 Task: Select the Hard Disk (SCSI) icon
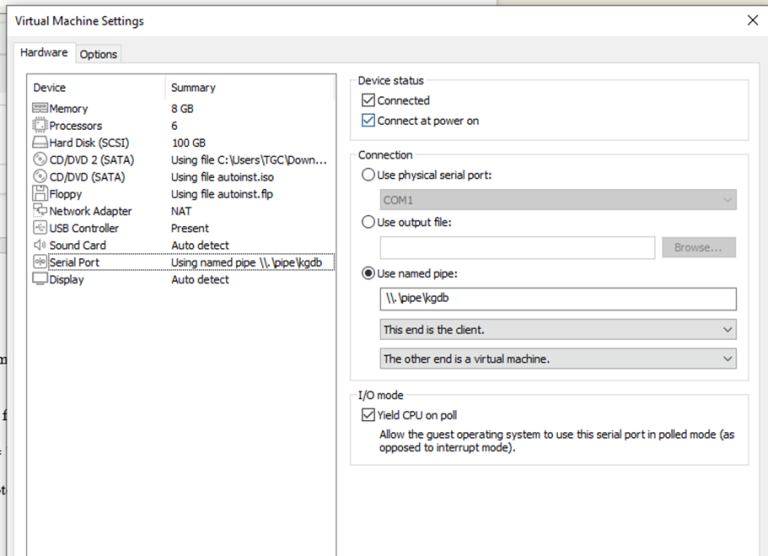(40, 143)
